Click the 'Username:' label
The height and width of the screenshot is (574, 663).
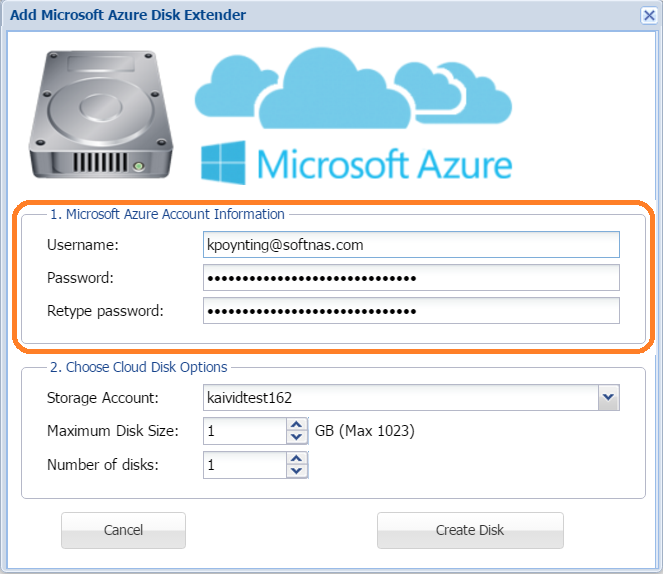click(x=83, y=245)
